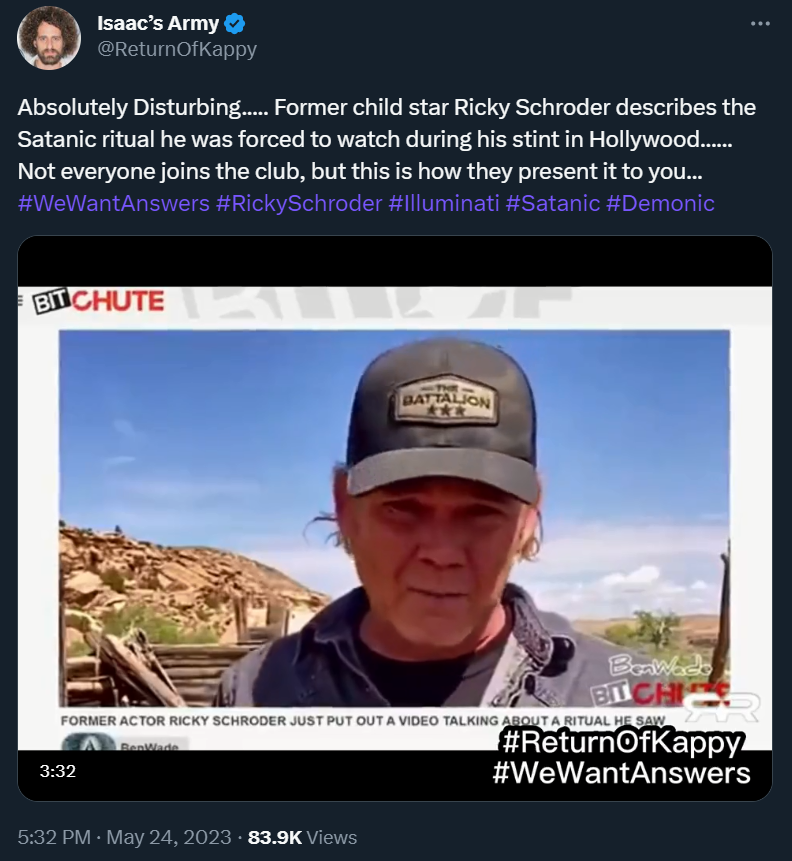
Task: Open the three-dot more options menu
Action: pyautogui.click(x=760, y=24)
